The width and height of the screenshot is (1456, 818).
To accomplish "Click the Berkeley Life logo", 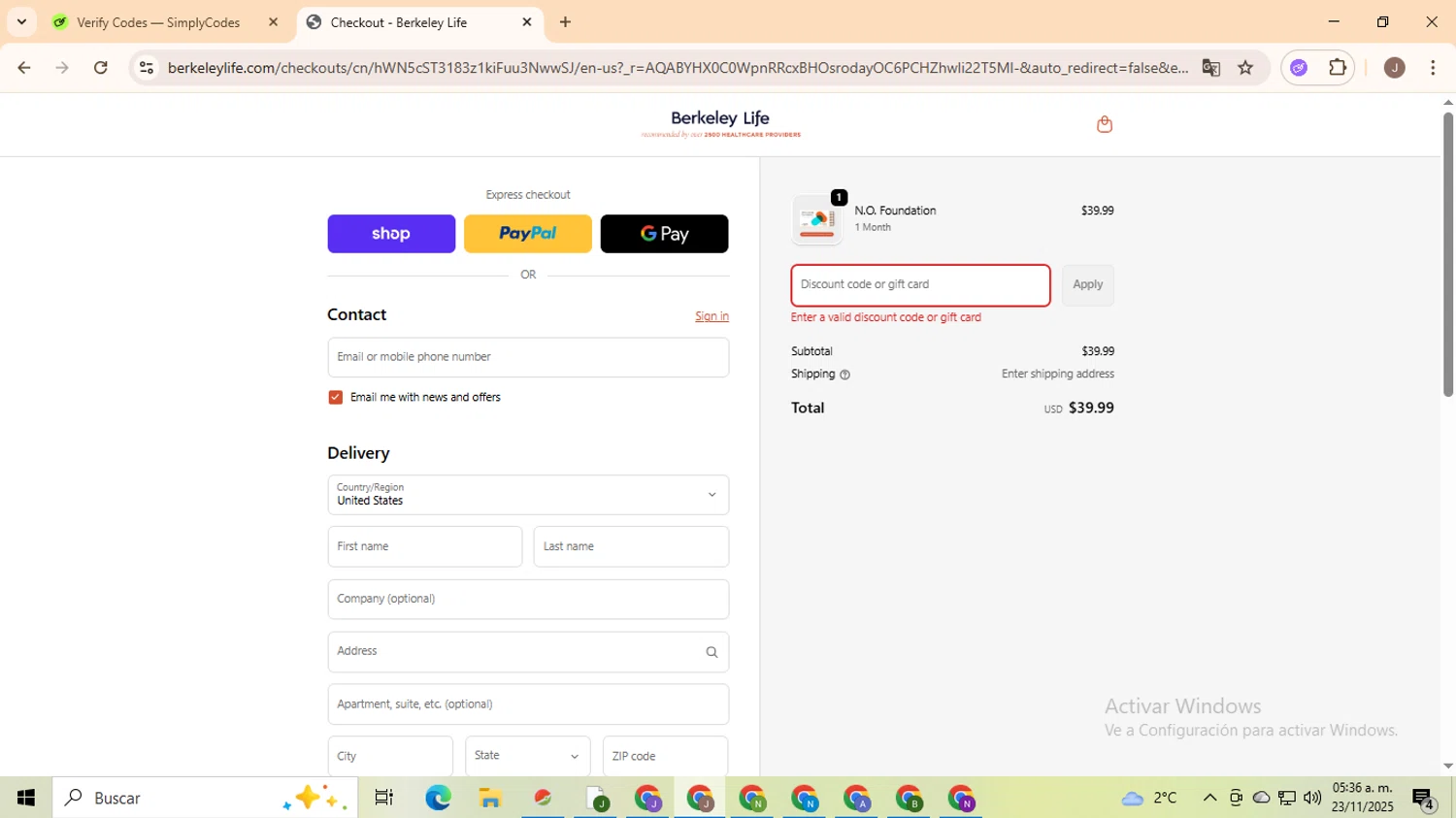I will coord(720,123).
